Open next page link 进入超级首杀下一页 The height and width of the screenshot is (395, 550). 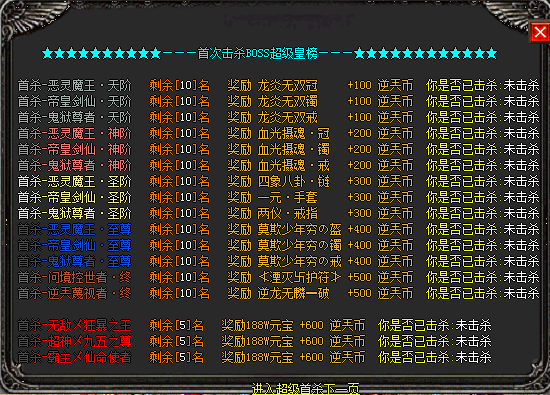coord(306,389)
